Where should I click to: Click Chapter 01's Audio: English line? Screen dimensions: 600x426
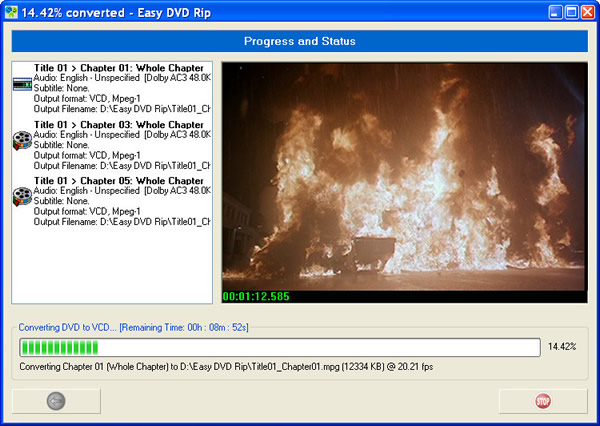(122, 78)
